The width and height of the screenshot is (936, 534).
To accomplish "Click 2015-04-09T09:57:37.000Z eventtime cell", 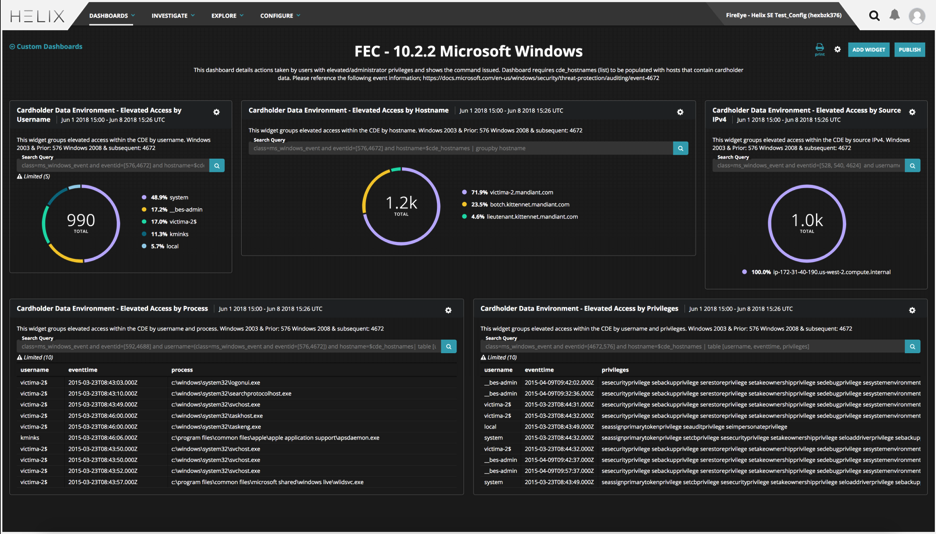I will tap(559, 471).
